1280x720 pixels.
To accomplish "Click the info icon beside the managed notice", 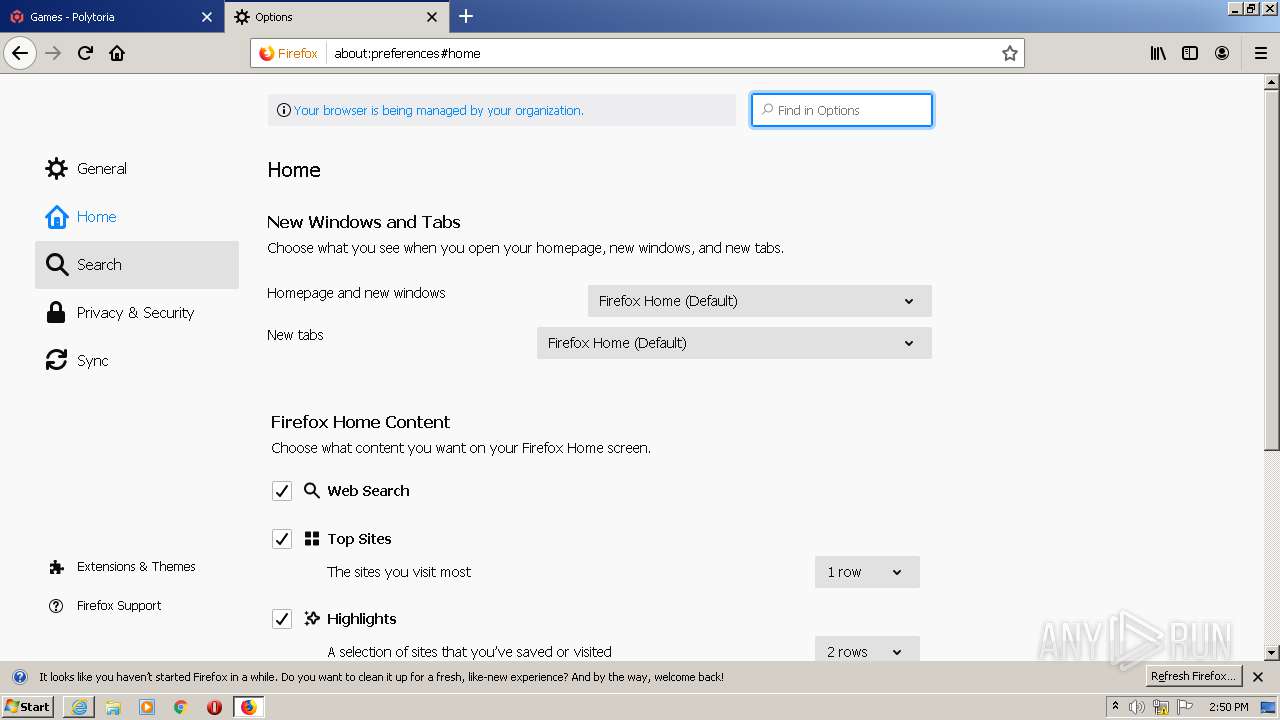I will [x=284, y=110].
